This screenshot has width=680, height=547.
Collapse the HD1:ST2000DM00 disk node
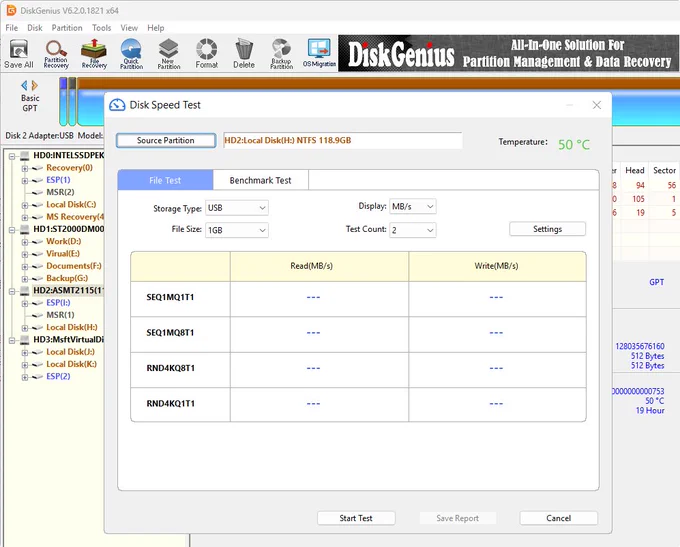tap(12, 229)
